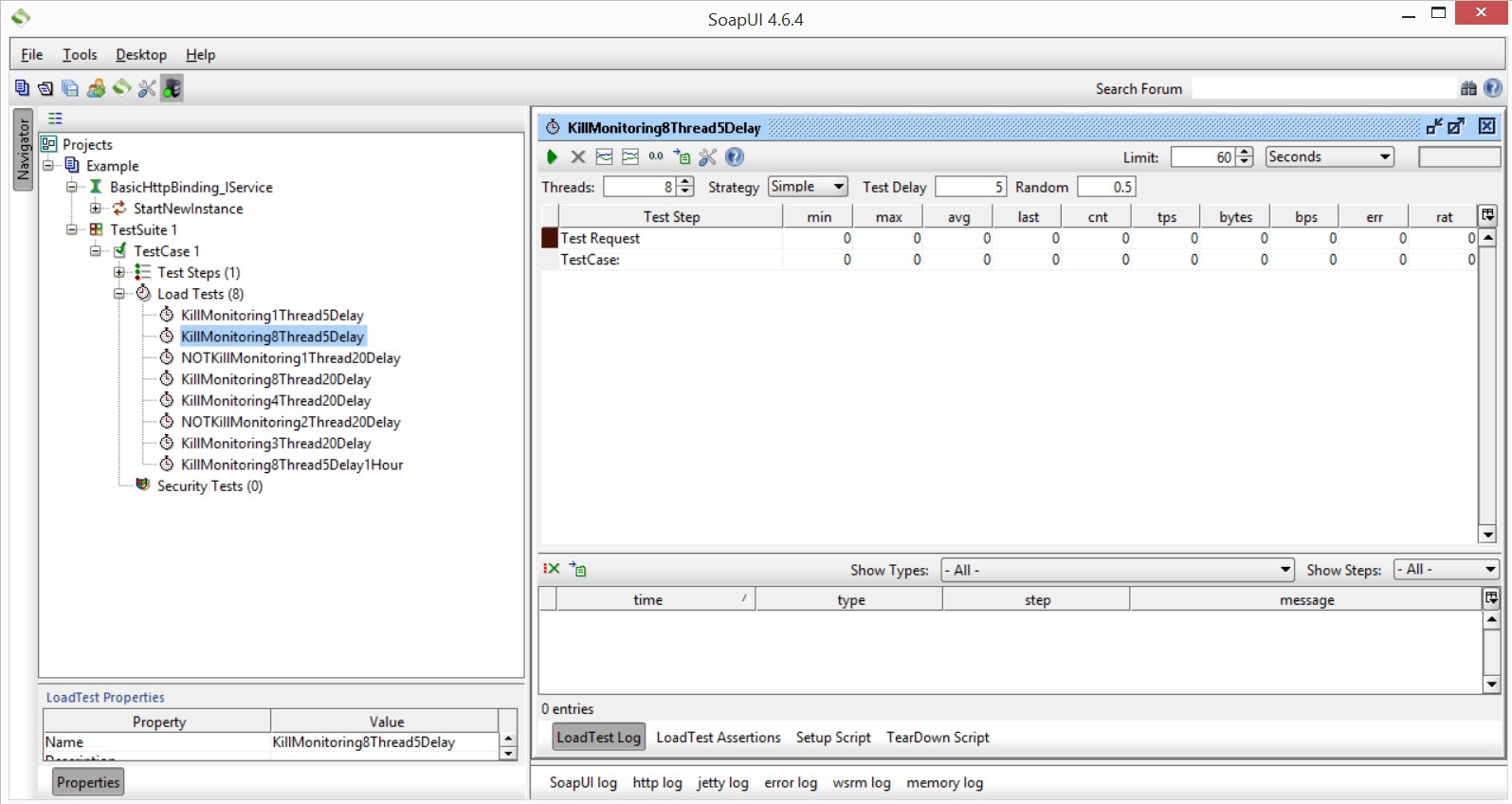
Task: Increase the Threads spinner value
Action: [685, 182]
